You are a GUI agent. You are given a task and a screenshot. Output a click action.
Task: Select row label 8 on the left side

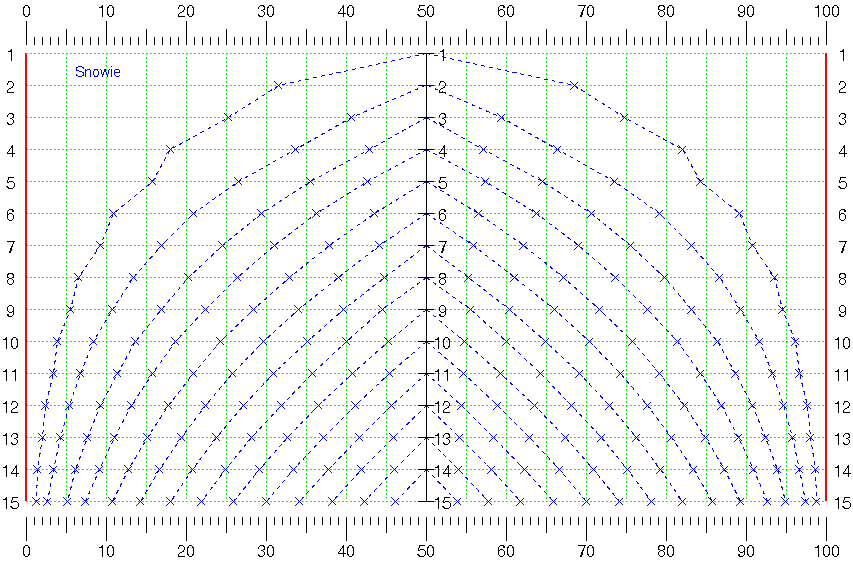11,279
